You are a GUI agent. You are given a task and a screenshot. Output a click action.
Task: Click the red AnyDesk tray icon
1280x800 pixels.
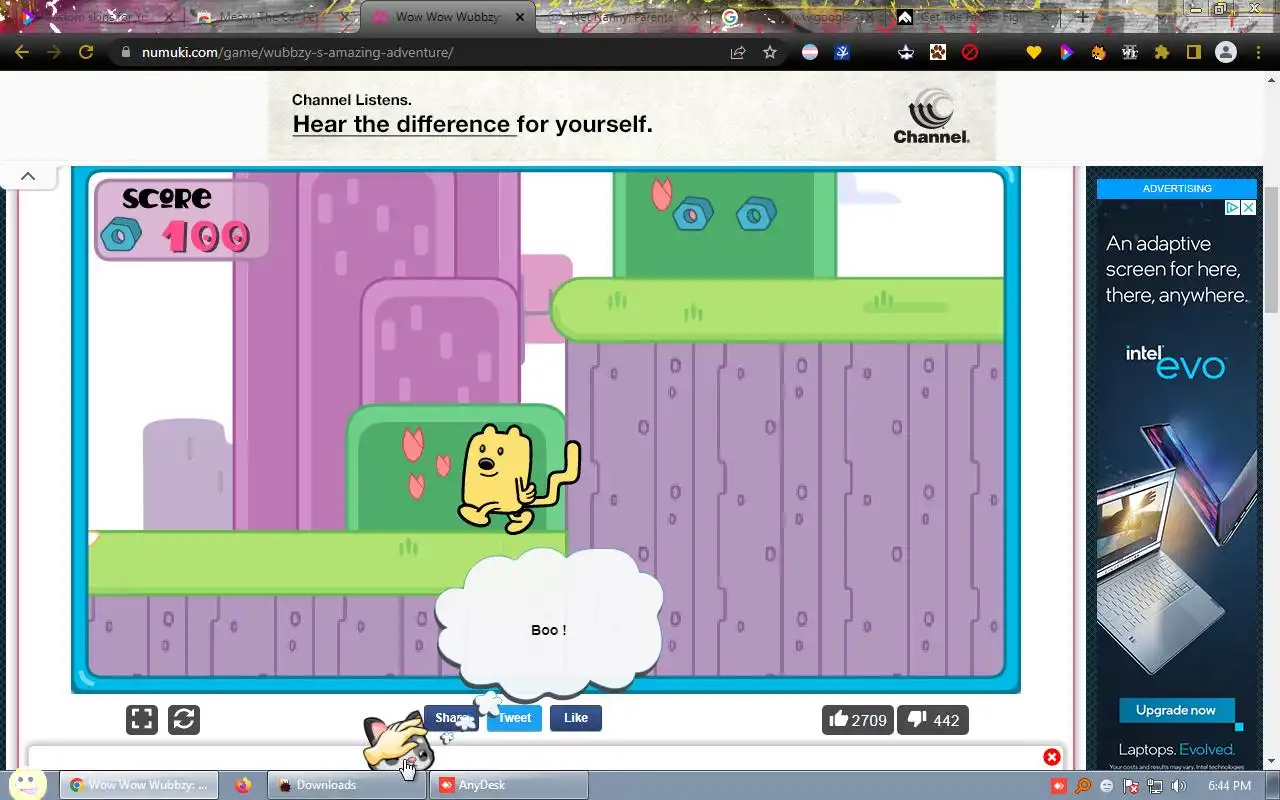click(x=1059, y=786)
